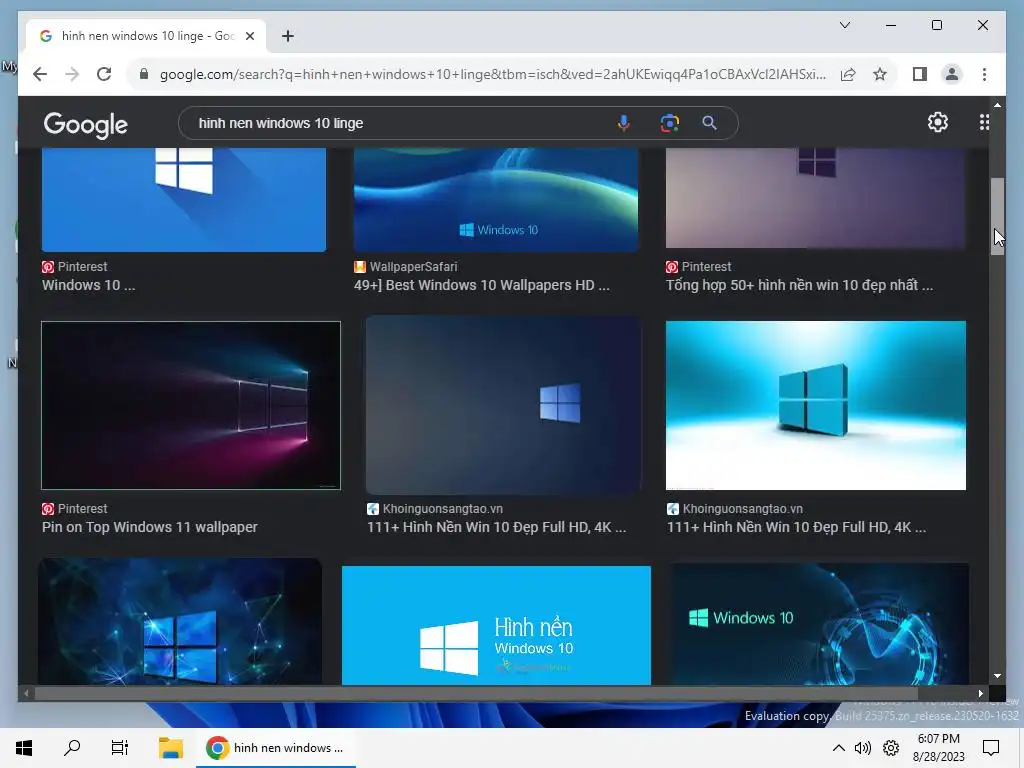Open the 111+ Hình Nền Win 10 link under the cyan 3D logo
The height and width of the screenshot is (768, 1024).
point(796,527)
